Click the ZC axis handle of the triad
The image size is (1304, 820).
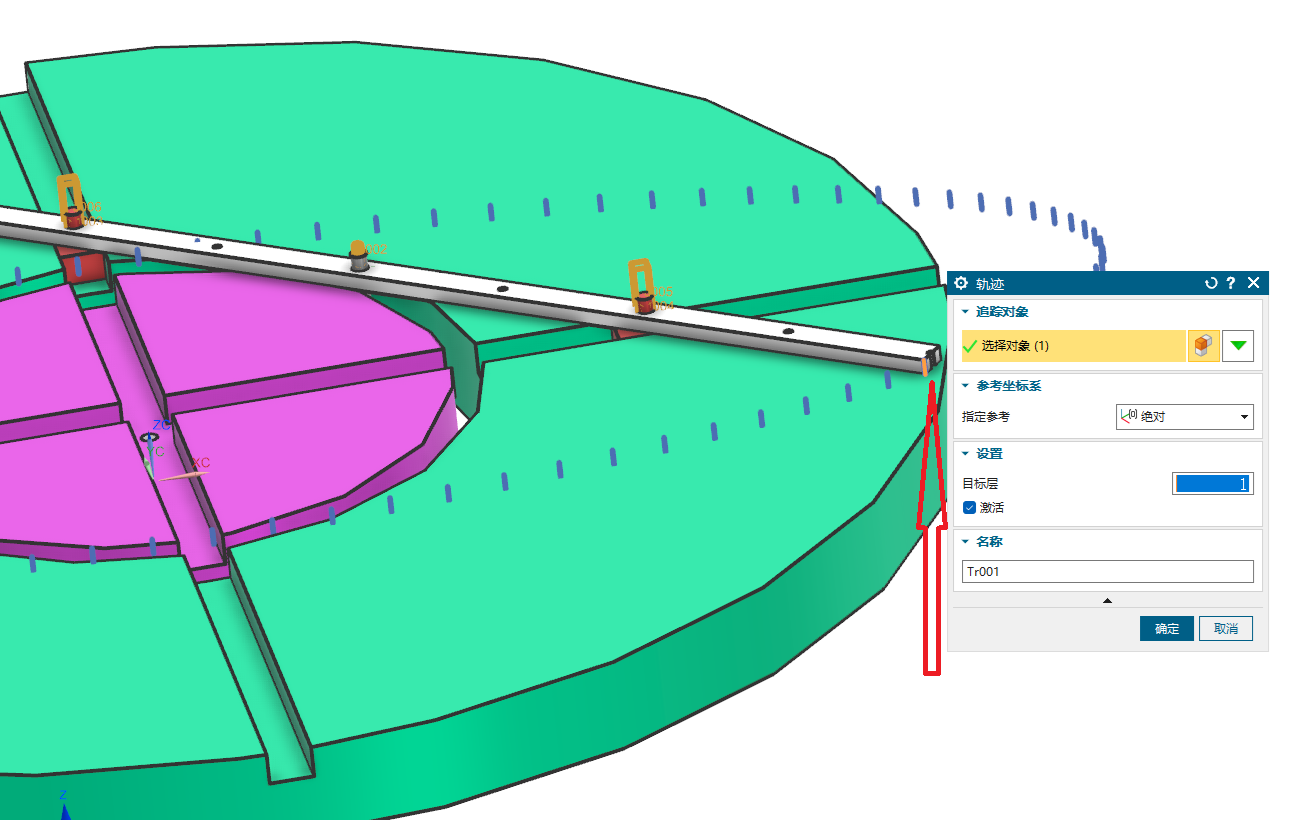pos(149,437)
